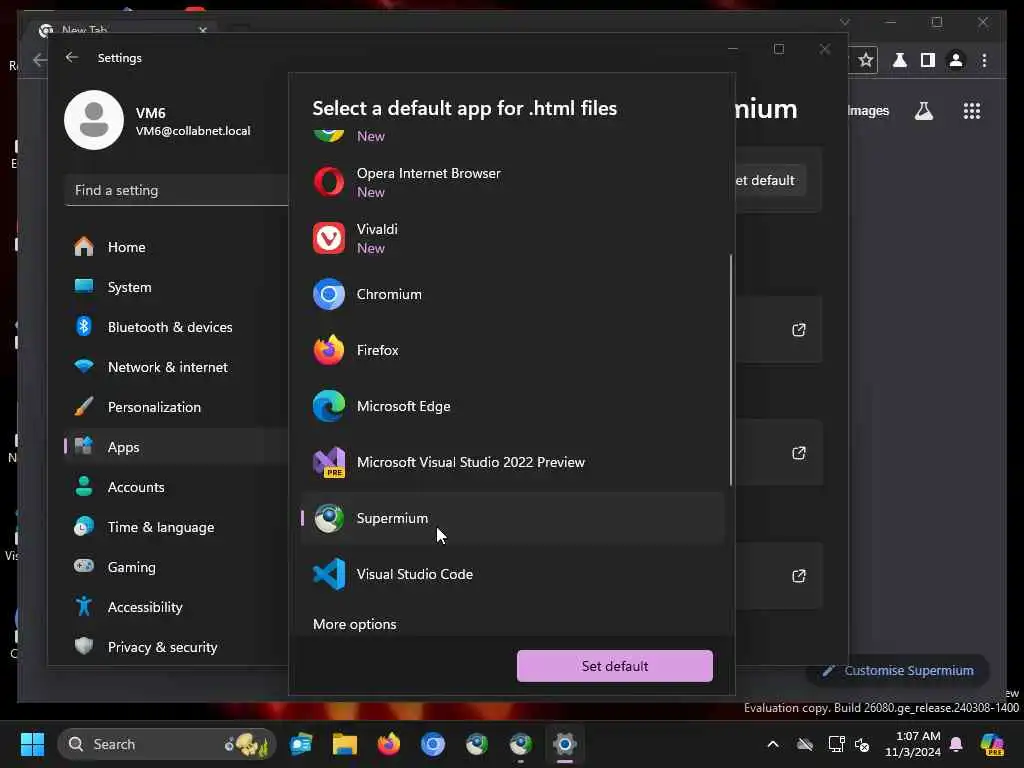Open Accounts settings category
Screen dimensions: 1024x768
pyautogui.click(x=176, y=487)
